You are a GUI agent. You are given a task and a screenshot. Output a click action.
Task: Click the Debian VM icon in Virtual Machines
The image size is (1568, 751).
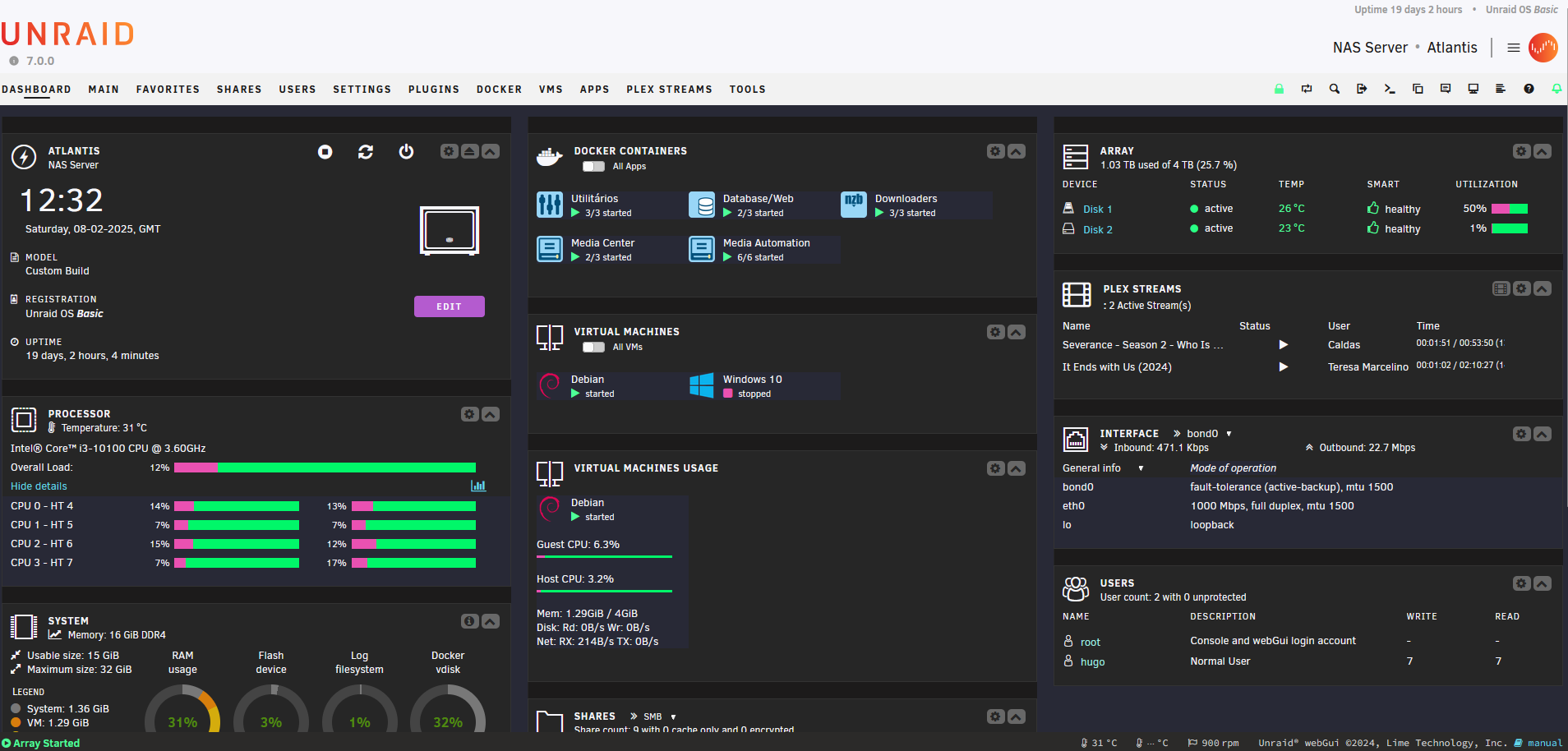[550, 385]
